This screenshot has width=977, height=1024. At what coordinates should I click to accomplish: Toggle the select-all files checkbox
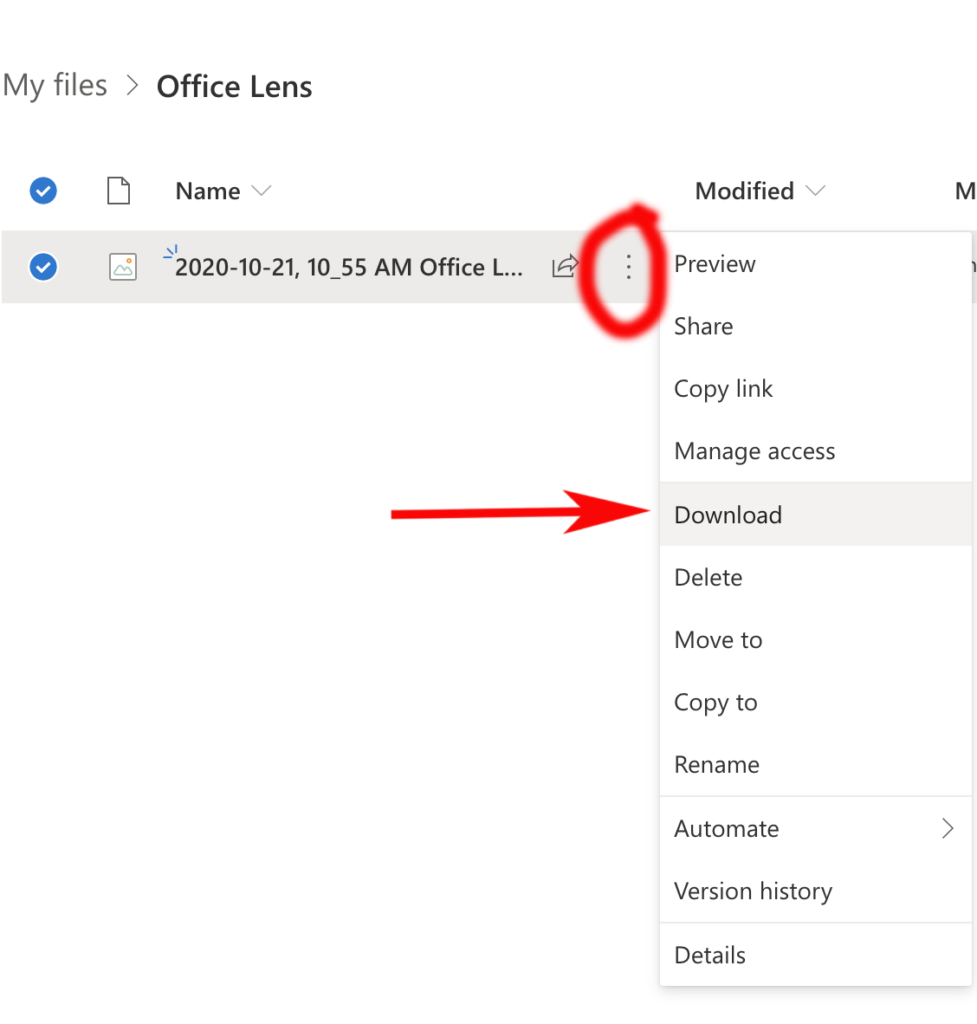click(43, 191)
